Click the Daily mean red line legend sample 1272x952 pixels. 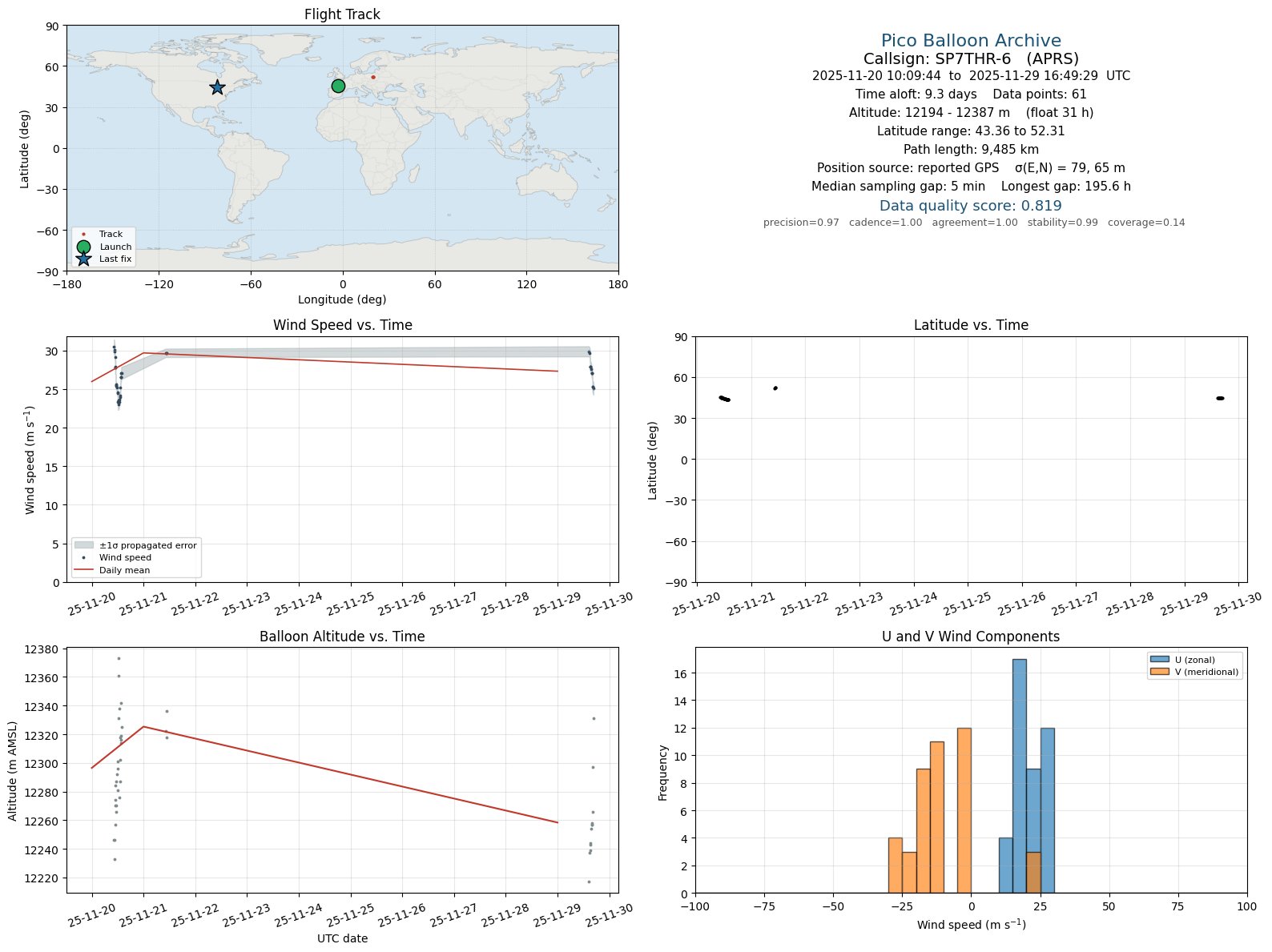(x=83, y=570)
